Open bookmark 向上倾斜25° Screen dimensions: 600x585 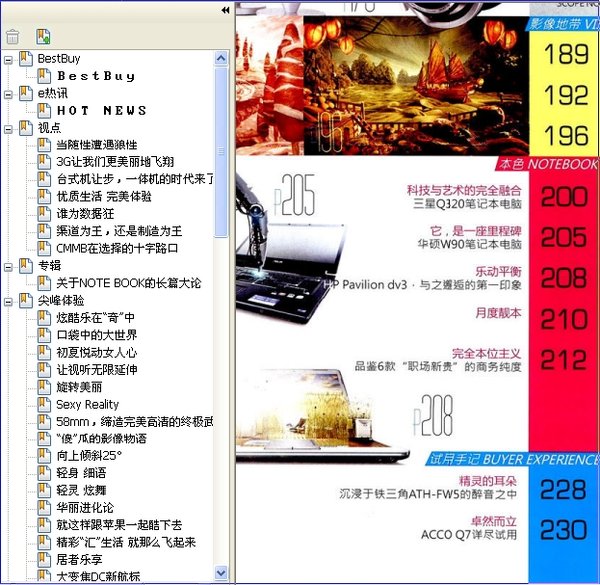click(x=89, y=456)
